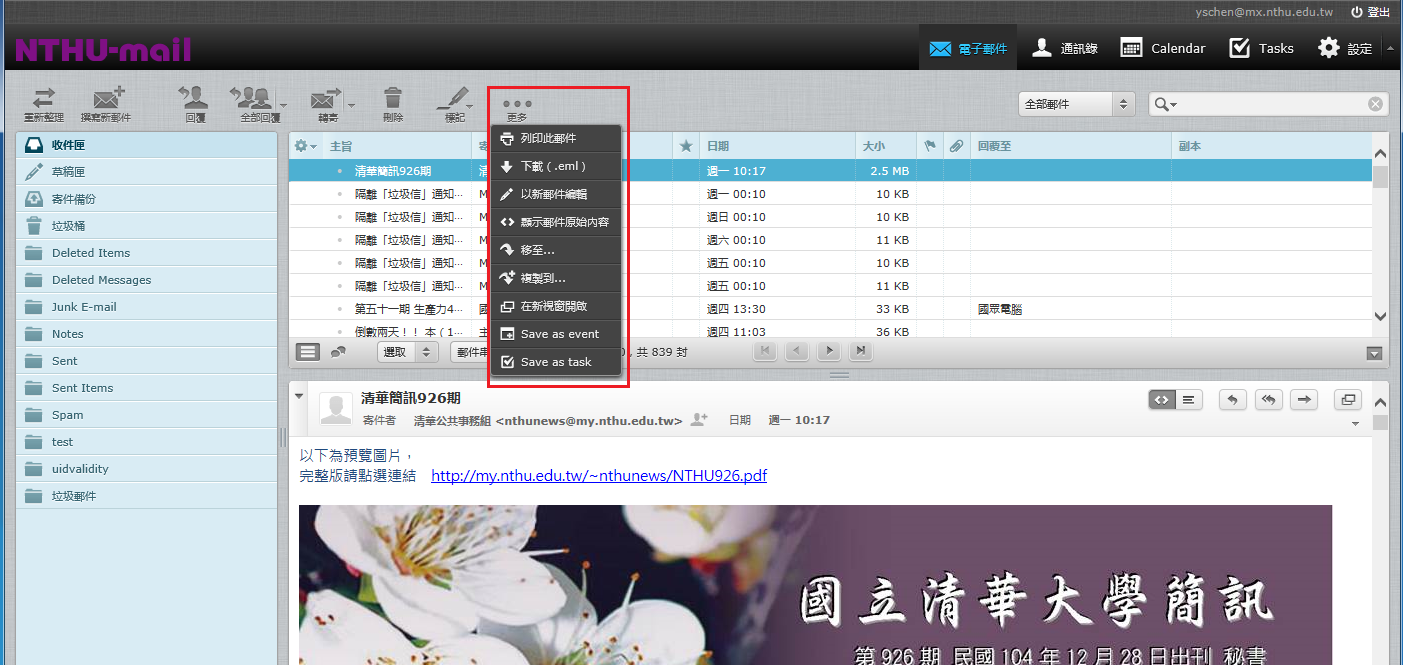Choose "Save as event" from the menu

559,334
